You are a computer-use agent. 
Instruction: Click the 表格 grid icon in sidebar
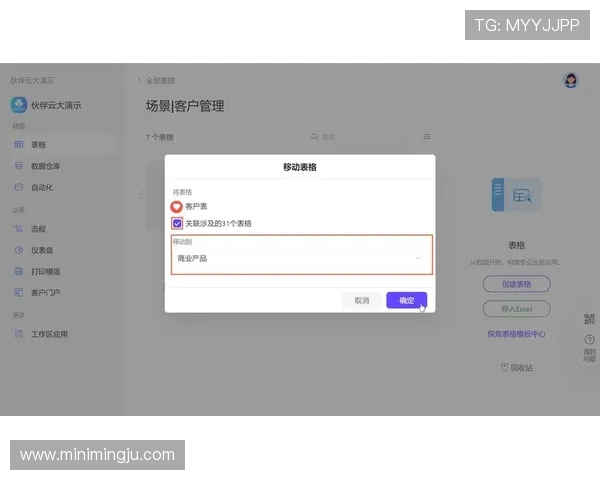pyautogui.click(x=19, y=144)
